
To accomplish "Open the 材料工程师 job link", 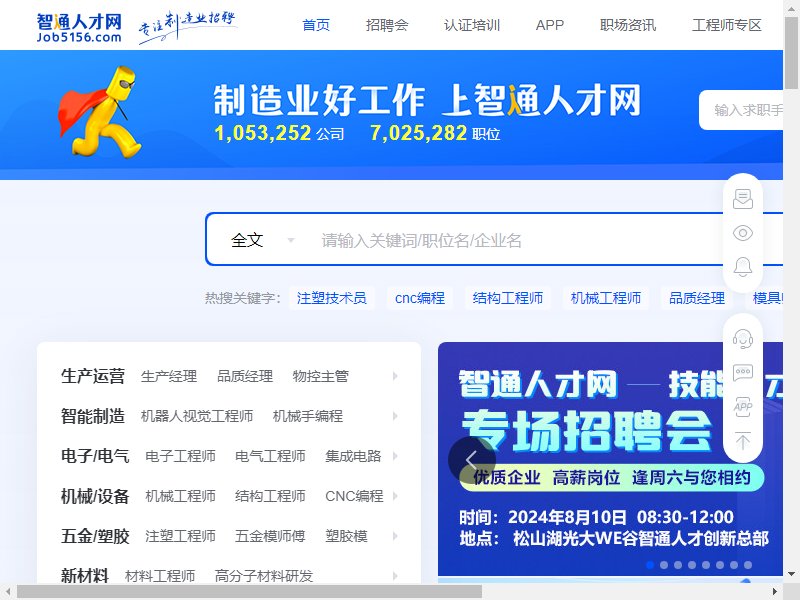I will [x=160, y=576].
